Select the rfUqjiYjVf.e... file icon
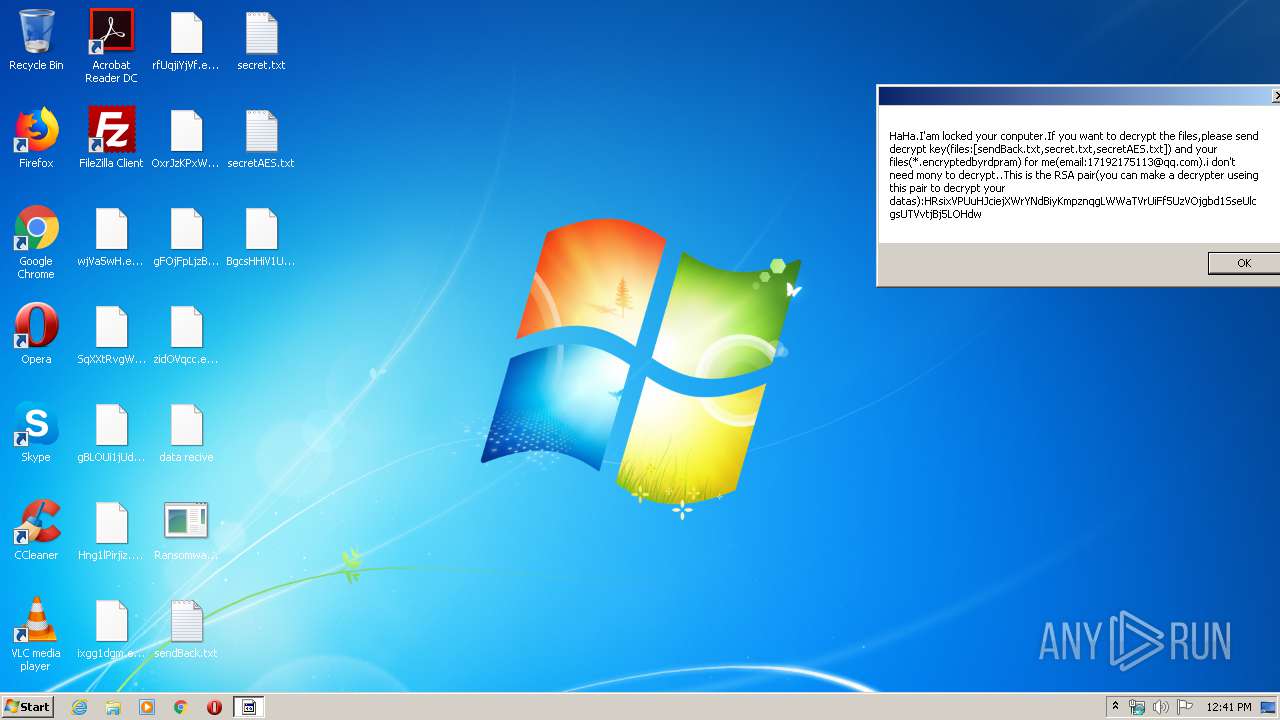The image size is (1280, 720). pos(186,40)
